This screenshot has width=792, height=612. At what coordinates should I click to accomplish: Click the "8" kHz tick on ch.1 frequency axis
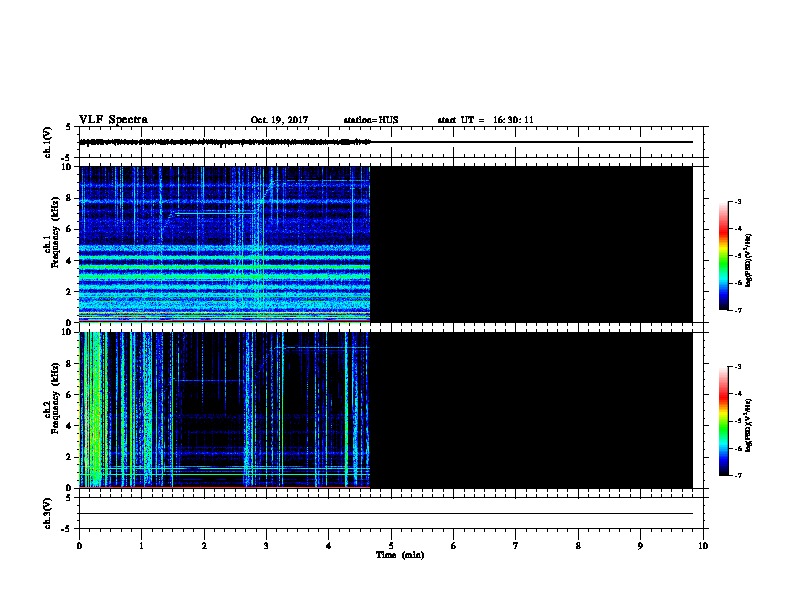[69, 198]
